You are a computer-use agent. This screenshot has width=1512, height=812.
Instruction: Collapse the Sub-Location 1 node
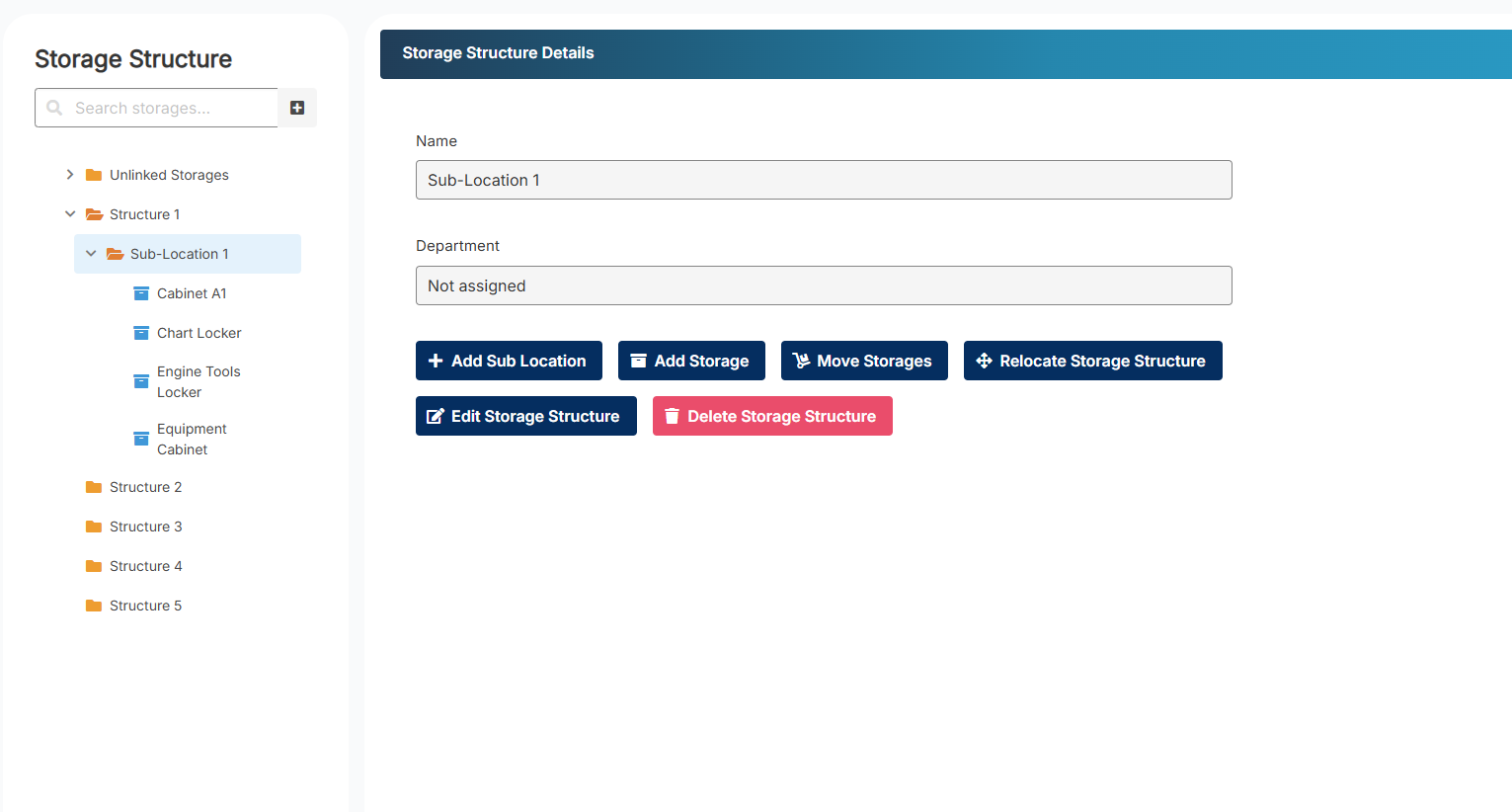pos(91,254)
